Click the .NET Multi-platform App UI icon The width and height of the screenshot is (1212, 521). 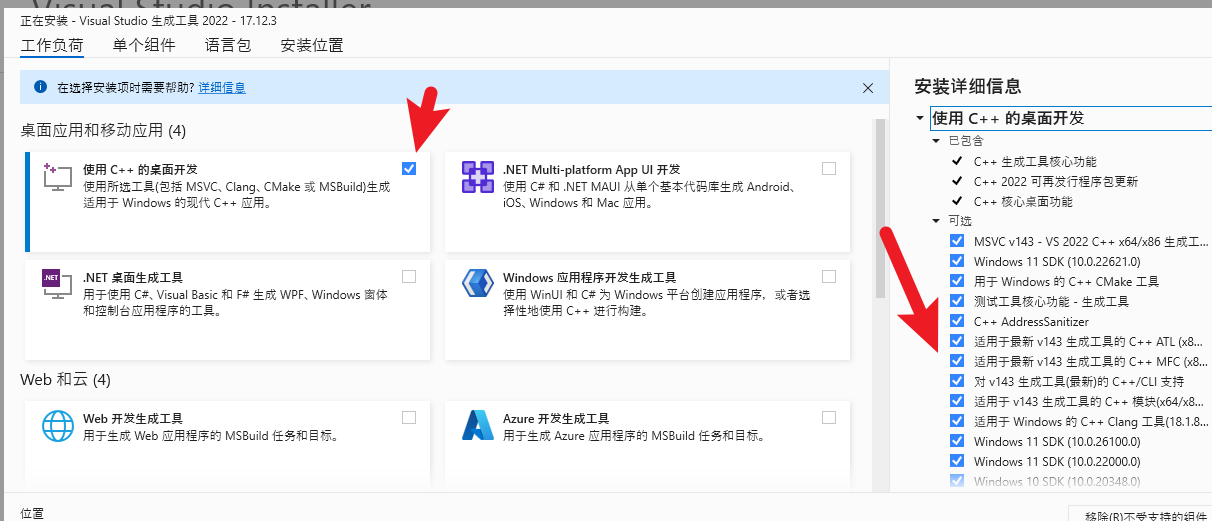(x=477, y=178)
